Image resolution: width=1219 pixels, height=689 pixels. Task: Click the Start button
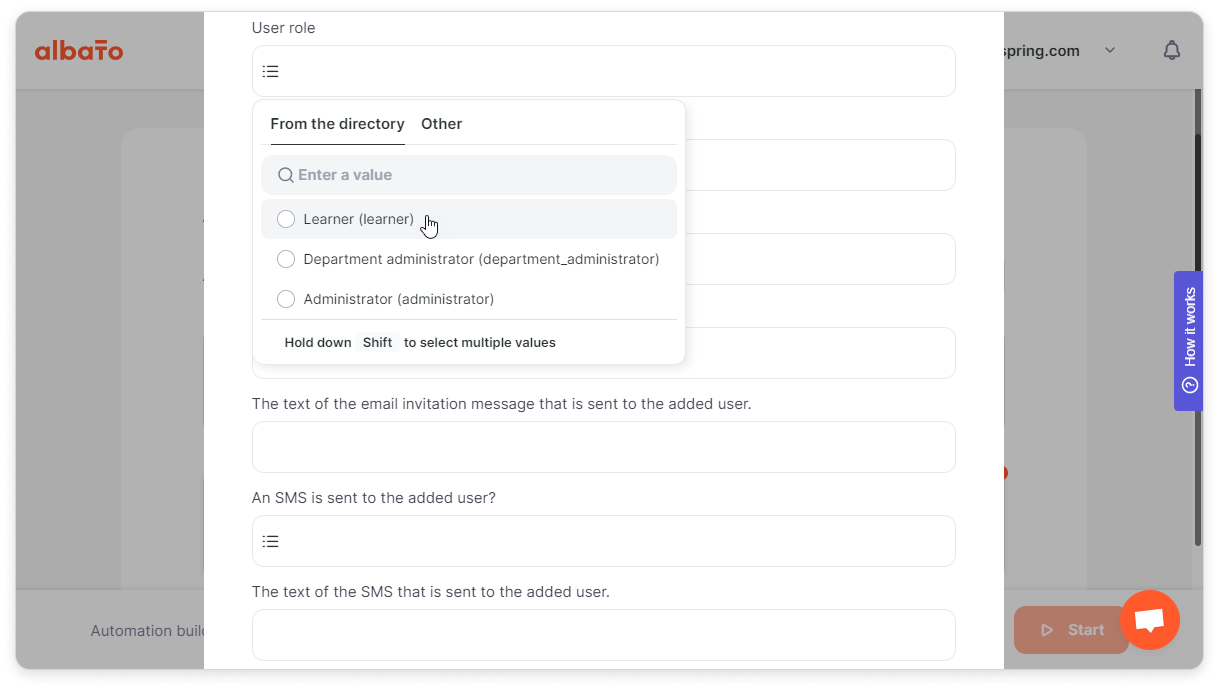1071,630
